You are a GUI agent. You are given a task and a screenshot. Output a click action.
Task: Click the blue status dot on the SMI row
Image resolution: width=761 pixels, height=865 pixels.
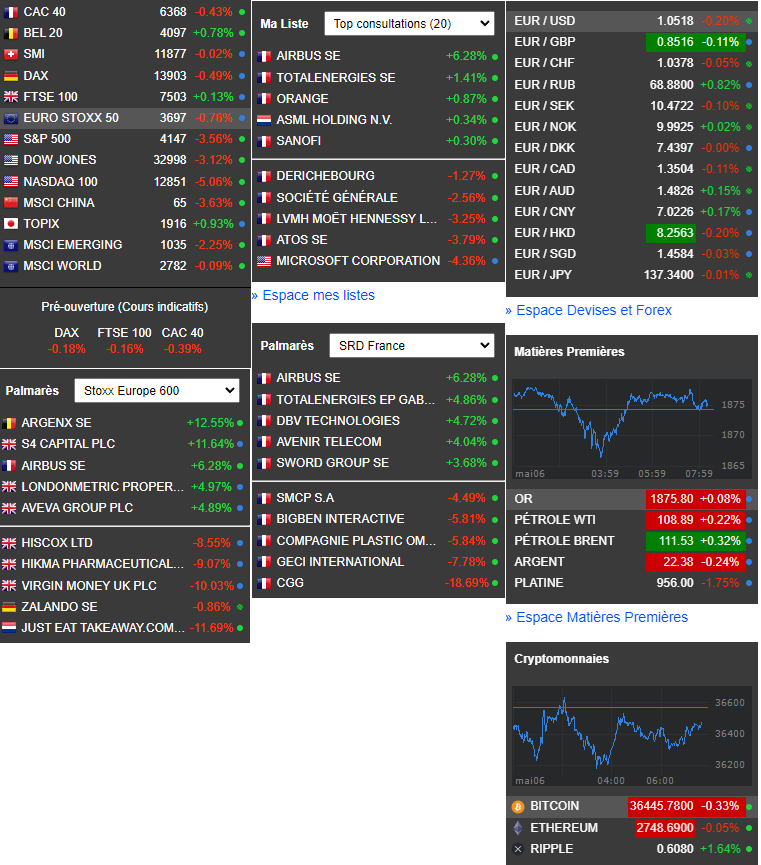click(242, 54)
